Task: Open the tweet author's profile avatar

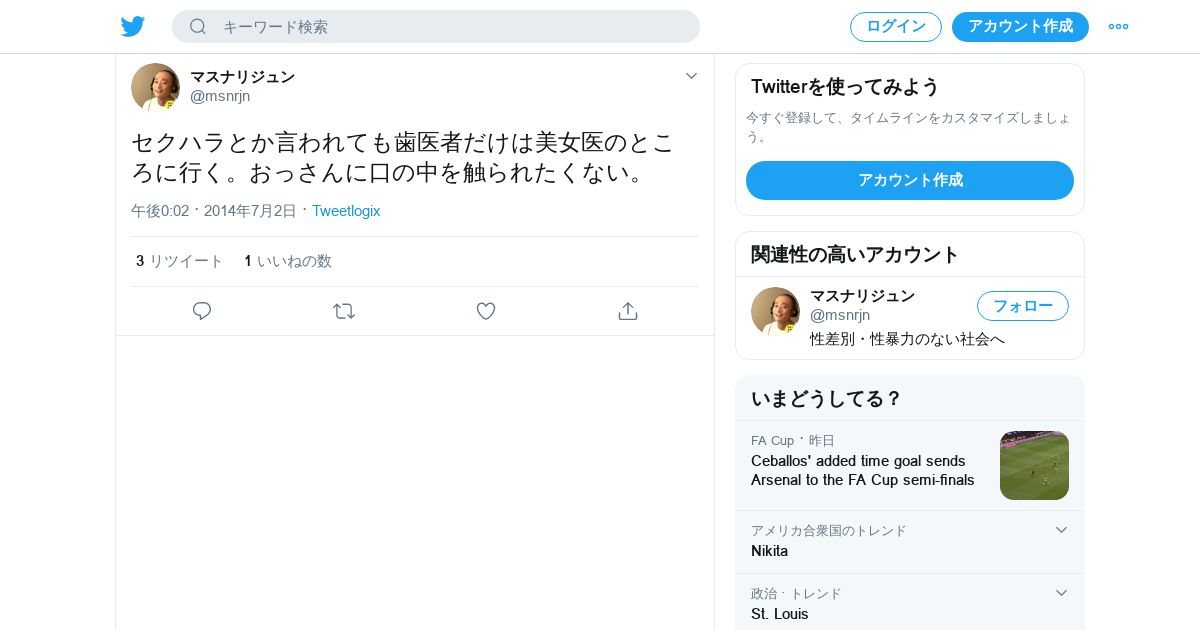Action: 155,87
